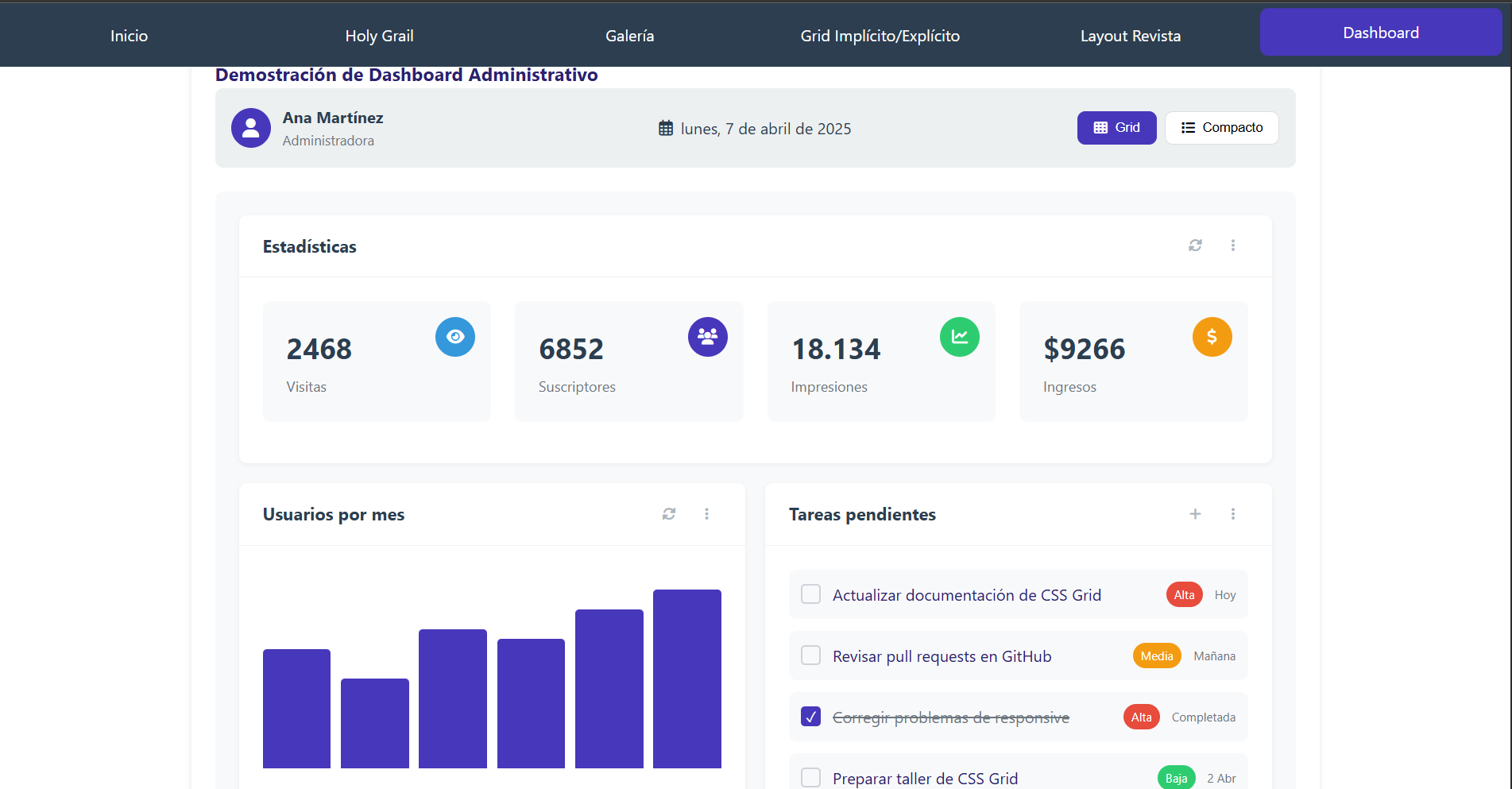Go to the Holy Grail nav tab
The width and height of the screenshot is (1512, 789).
tap(379, 36)
